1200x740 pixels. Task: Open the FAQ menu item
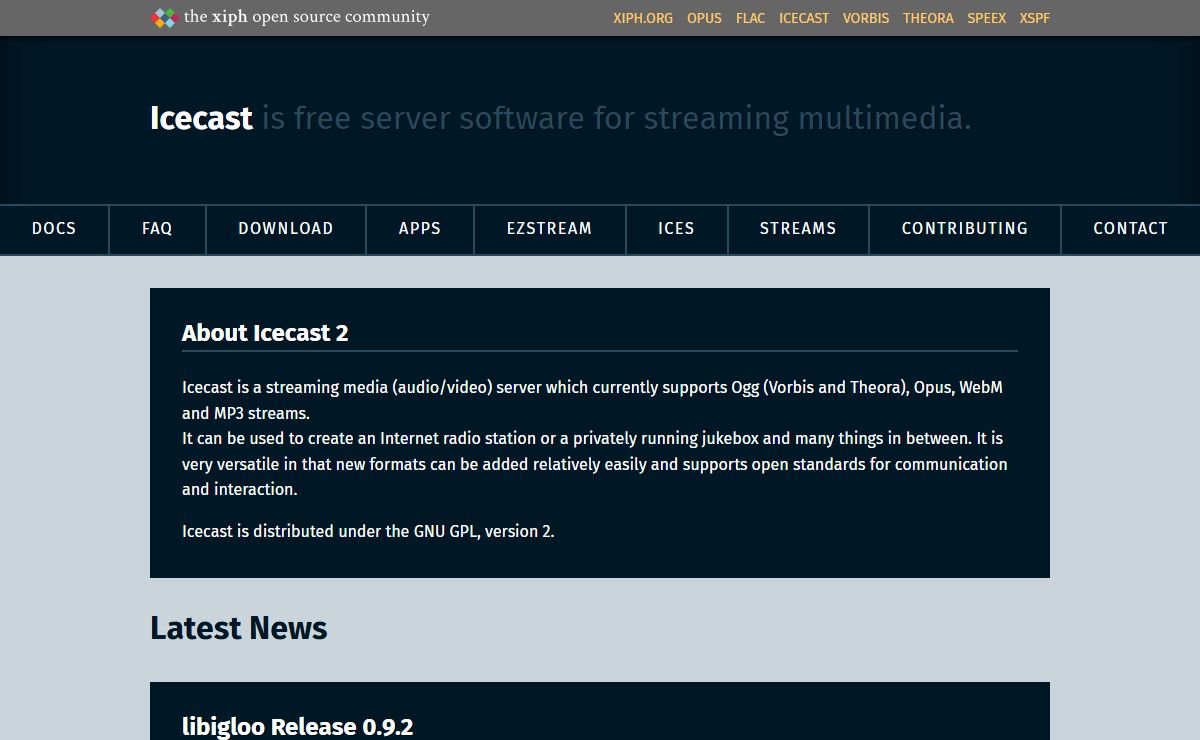pos(158,229)
